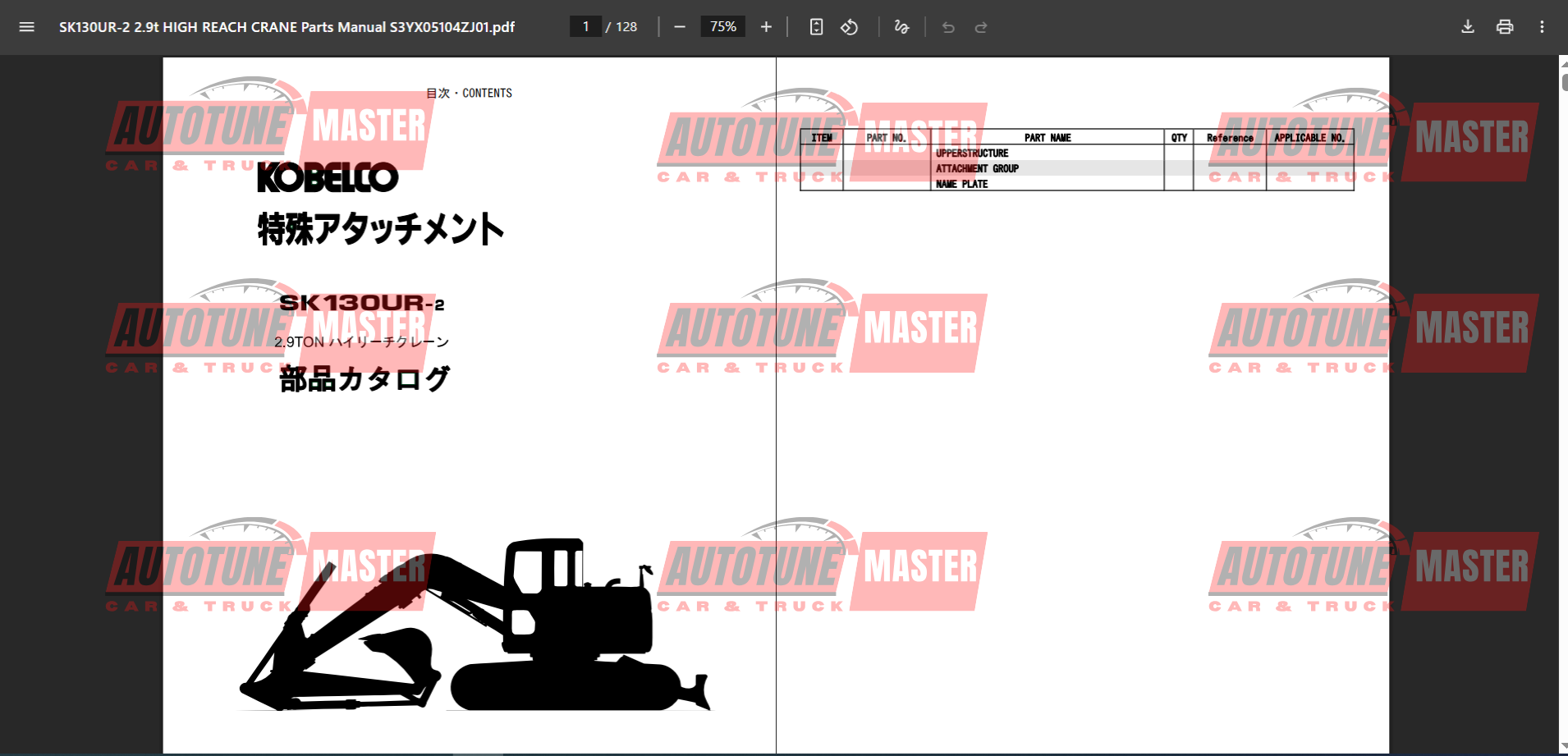Zoom in using the plus button
Viewport: 1568px width, 756px height.
766,27
